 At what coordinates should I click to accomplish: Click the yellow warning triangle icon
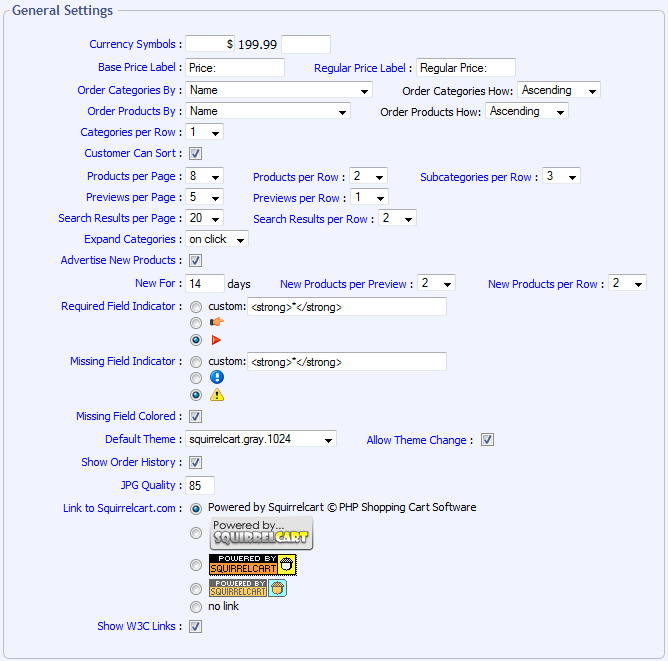coord(216,394)
